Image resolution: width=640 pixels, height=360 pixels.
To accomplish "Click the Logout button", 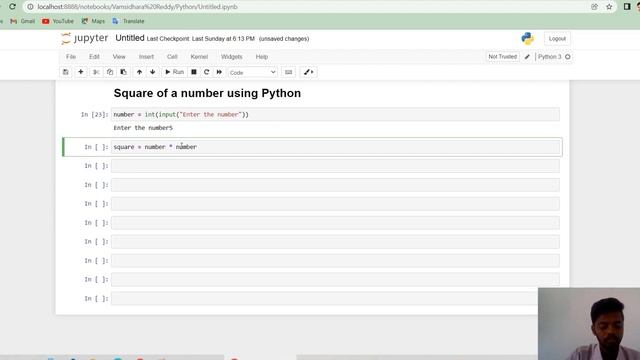I will click(557, 39).
